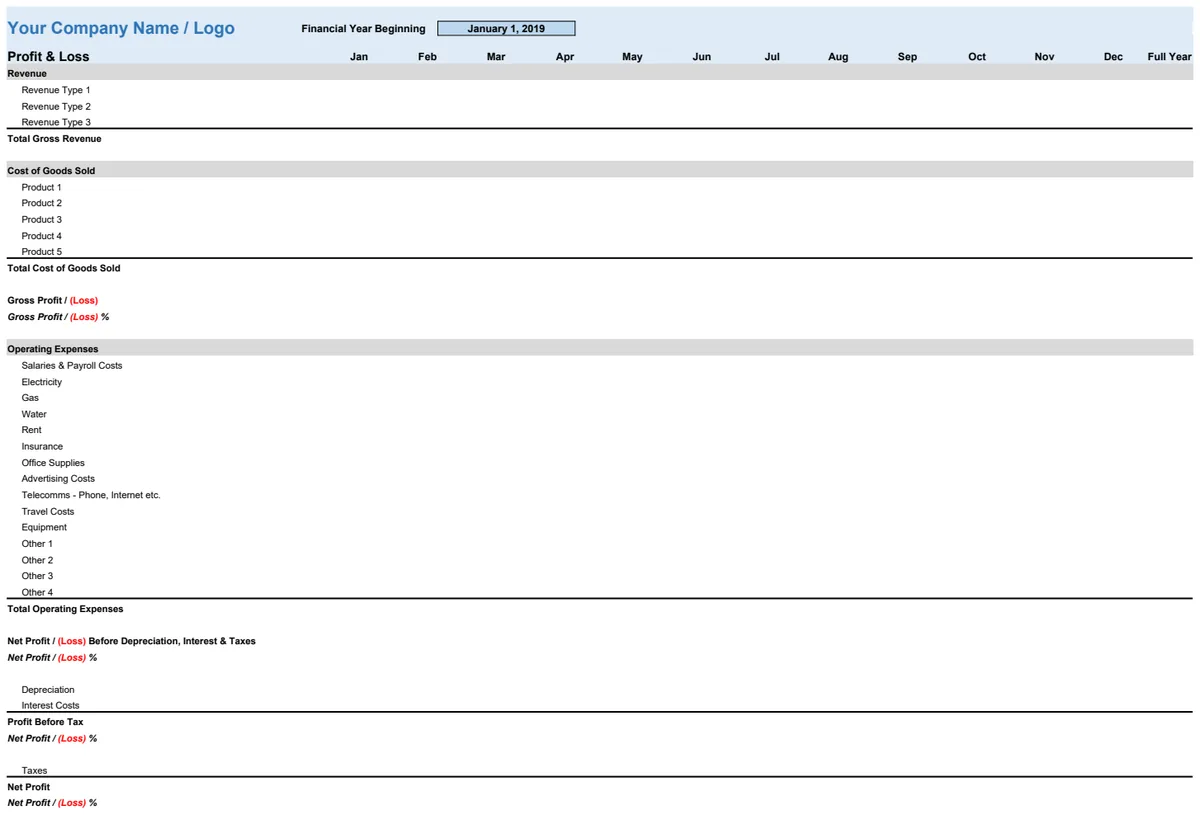
Task: Select the Other 4 row label
Action: click(x=37, y=592)
